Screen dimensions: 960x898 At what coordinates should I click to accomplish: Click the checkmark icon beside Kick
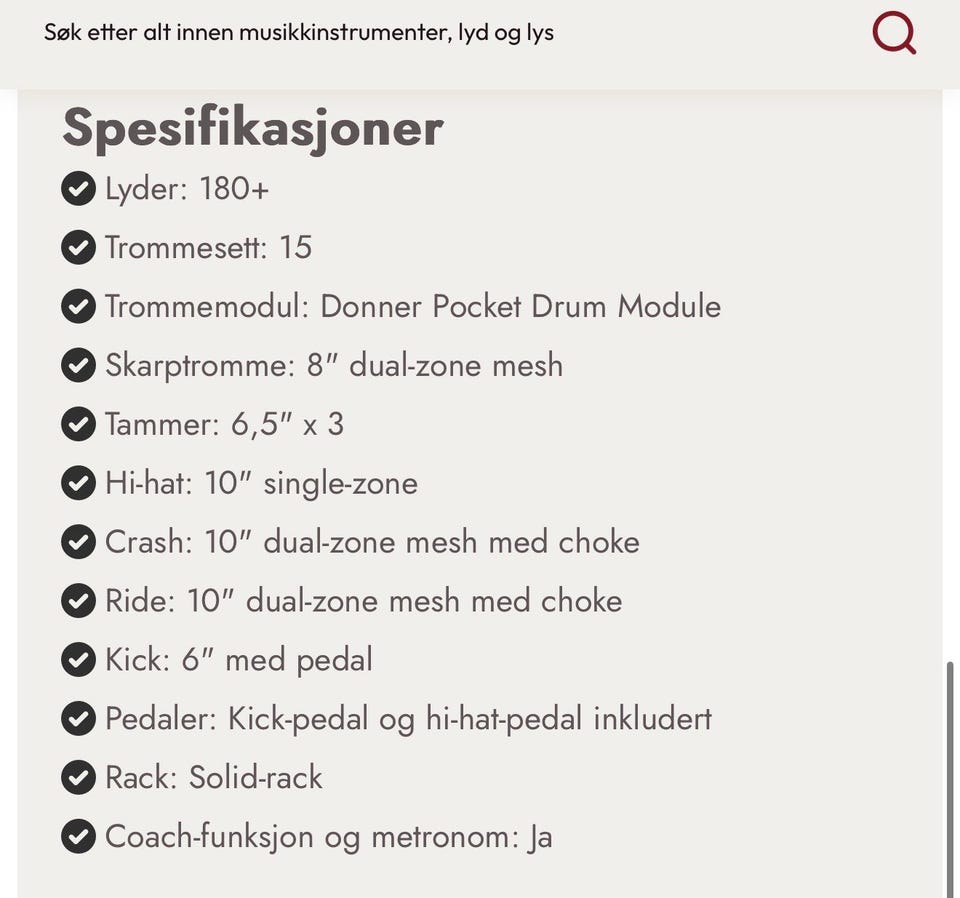coord(78,660)
